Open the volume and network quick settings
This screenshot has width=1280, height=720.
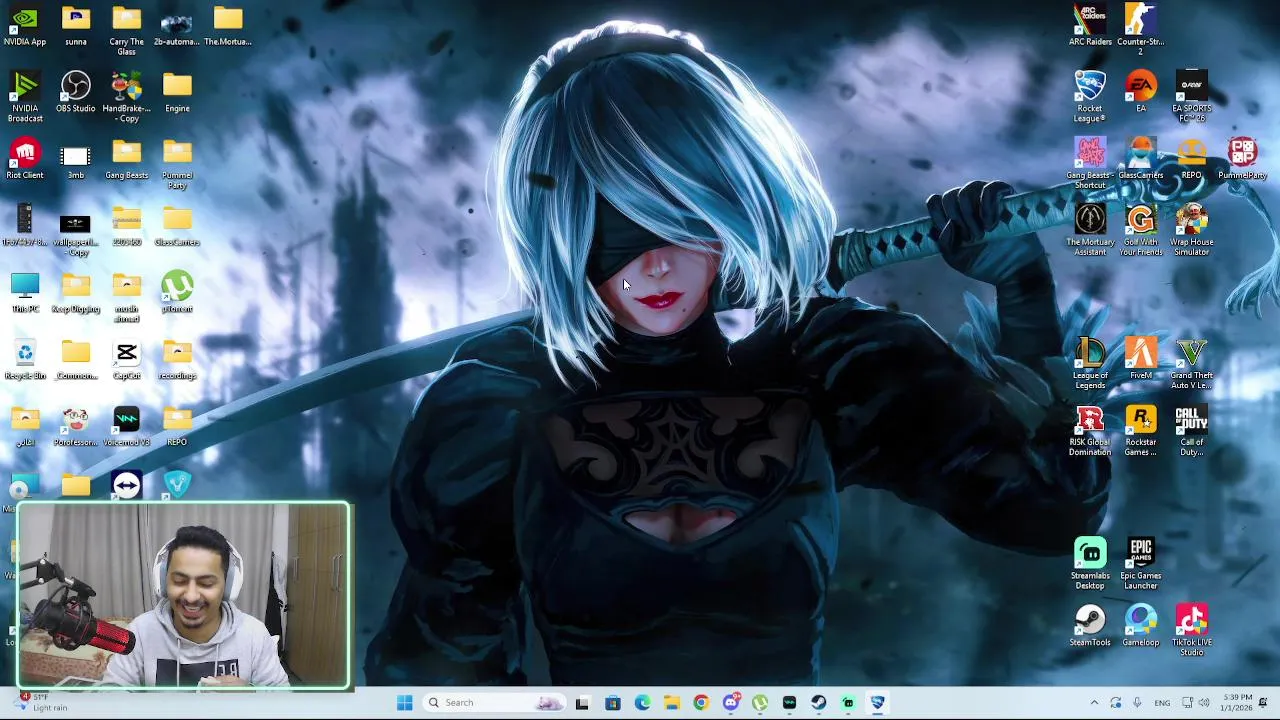pos(1195,703)
